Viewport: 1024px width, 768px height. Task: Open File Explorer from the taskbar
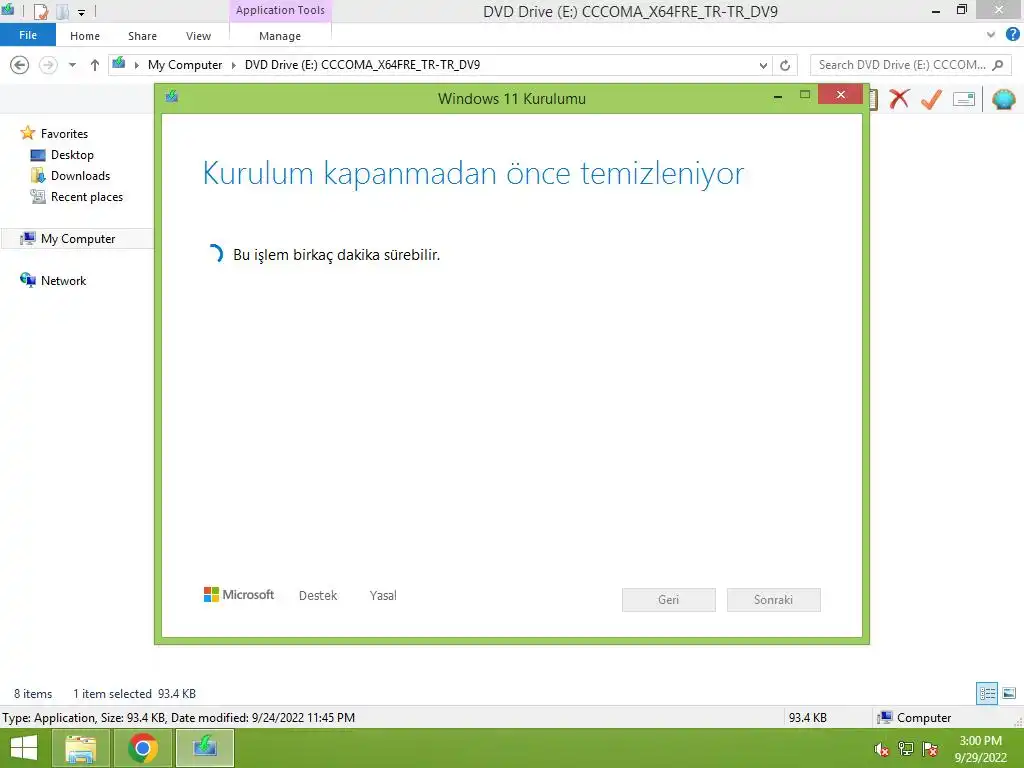(80, 748)
